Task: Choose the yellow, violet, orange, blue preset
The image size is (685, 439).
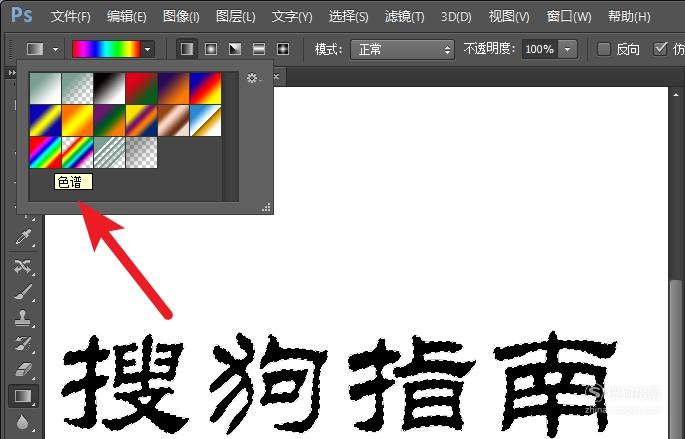Action: tap(142, 121)
